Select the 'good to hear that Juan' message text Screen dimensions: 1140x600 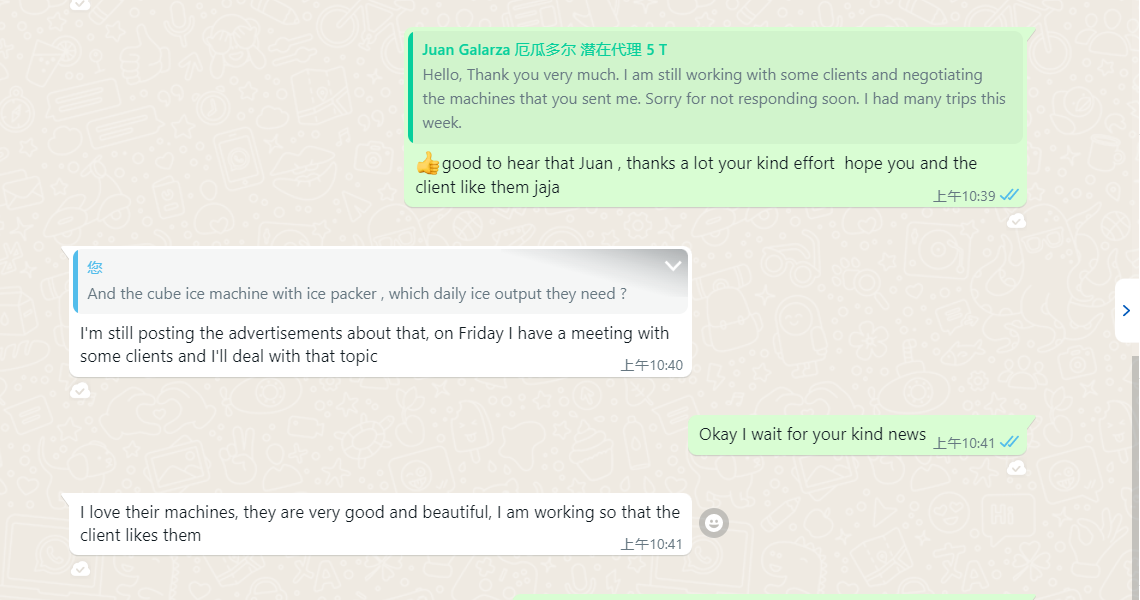696,175
